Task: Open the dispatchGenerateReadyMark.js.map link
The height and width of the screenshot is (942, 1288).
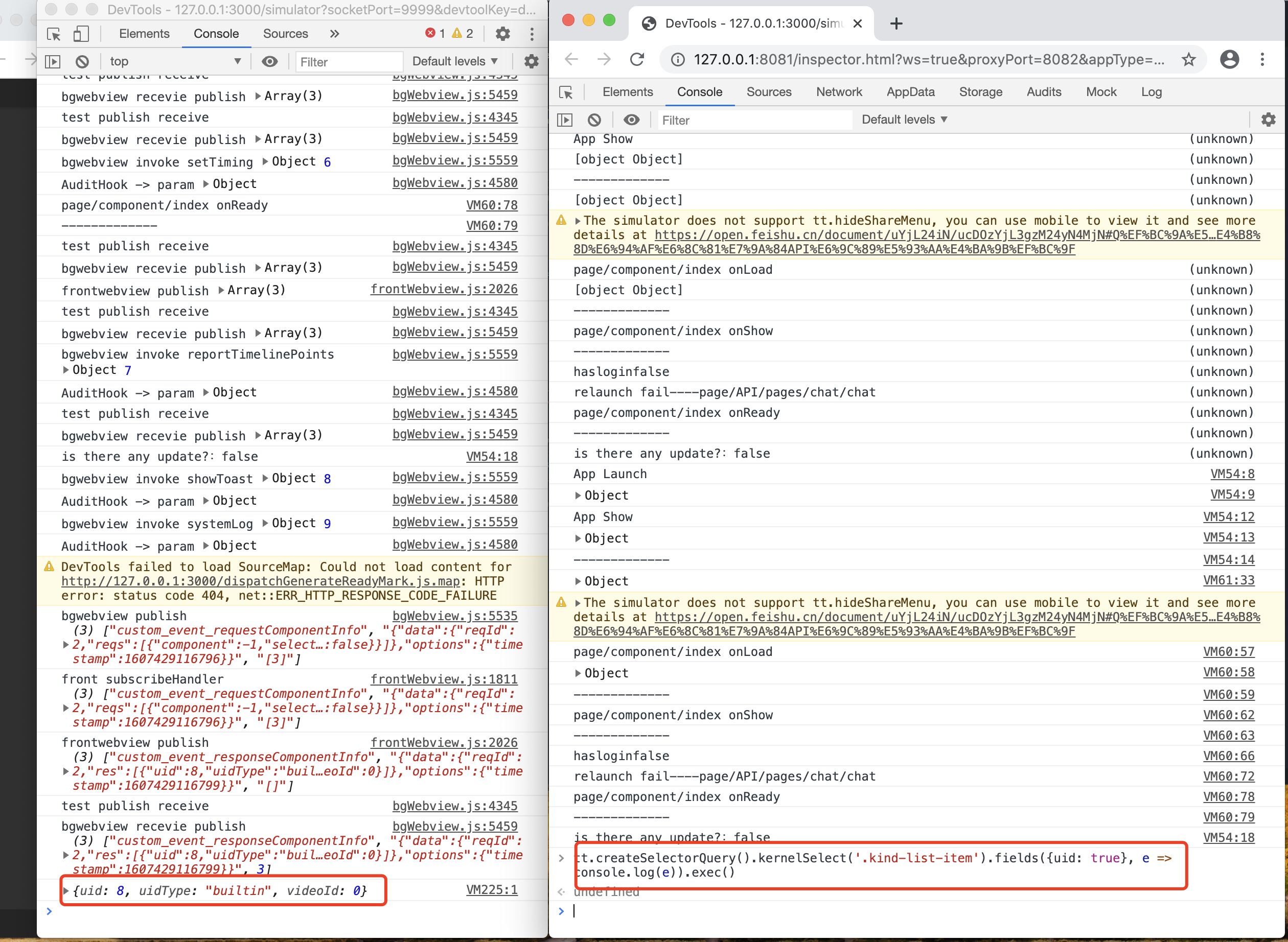Action: (x=260, y=581)
